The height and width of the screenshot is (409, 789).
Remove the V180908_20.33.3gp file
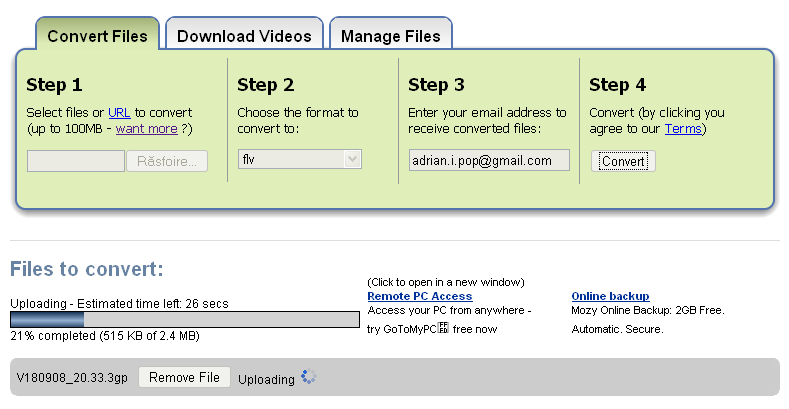pos(184,377)
